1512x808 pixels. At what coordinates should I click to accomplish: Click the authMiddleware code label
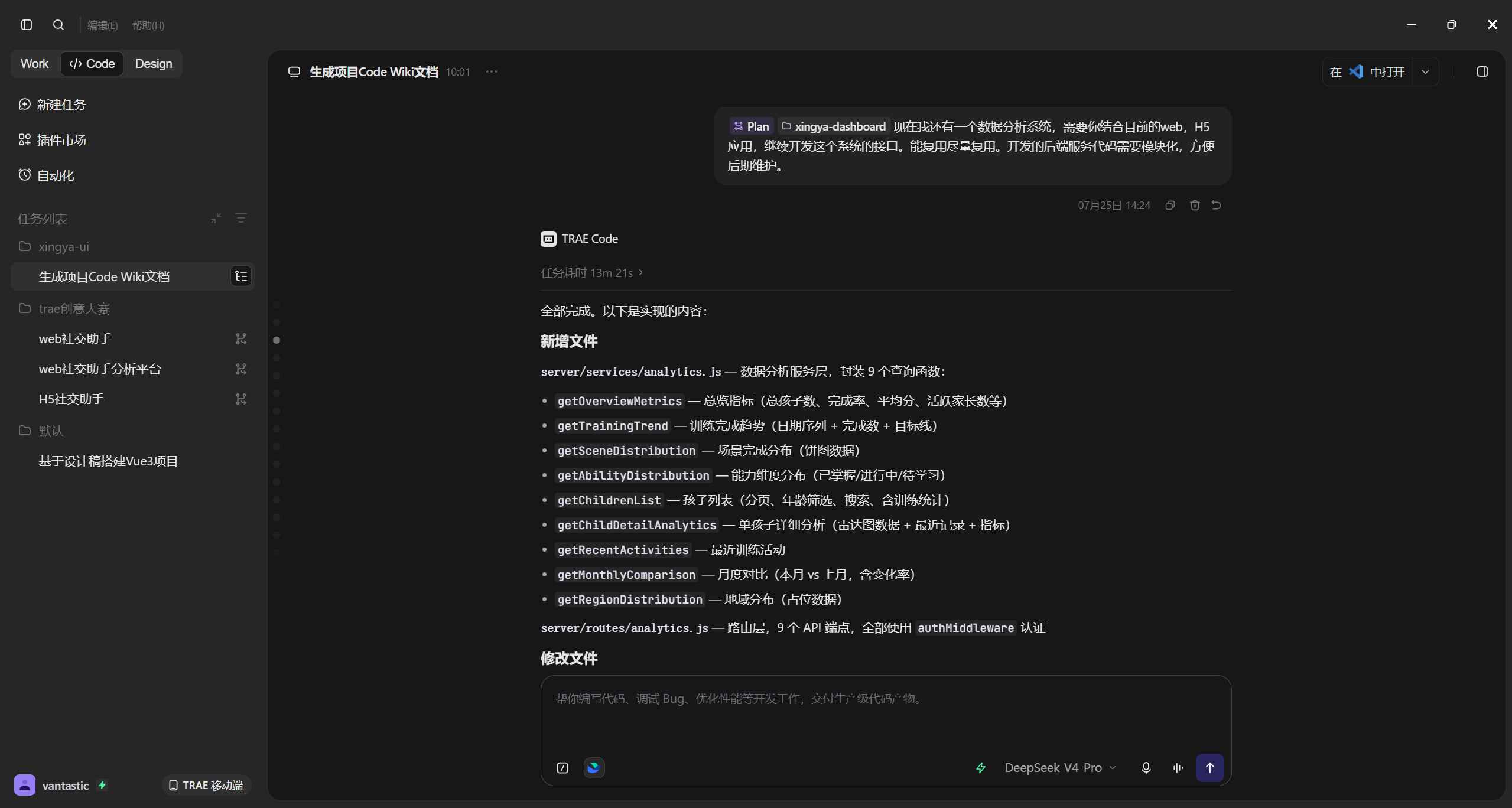coord(965,628)
